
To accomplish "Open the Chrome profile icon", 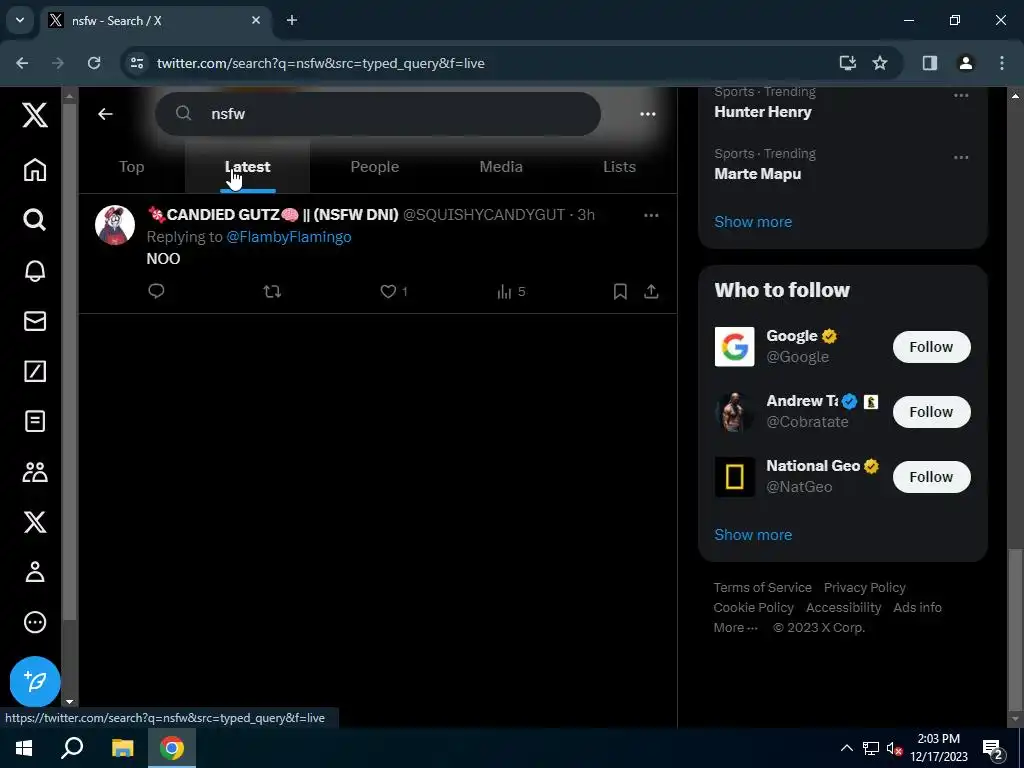I will [965, 63].
